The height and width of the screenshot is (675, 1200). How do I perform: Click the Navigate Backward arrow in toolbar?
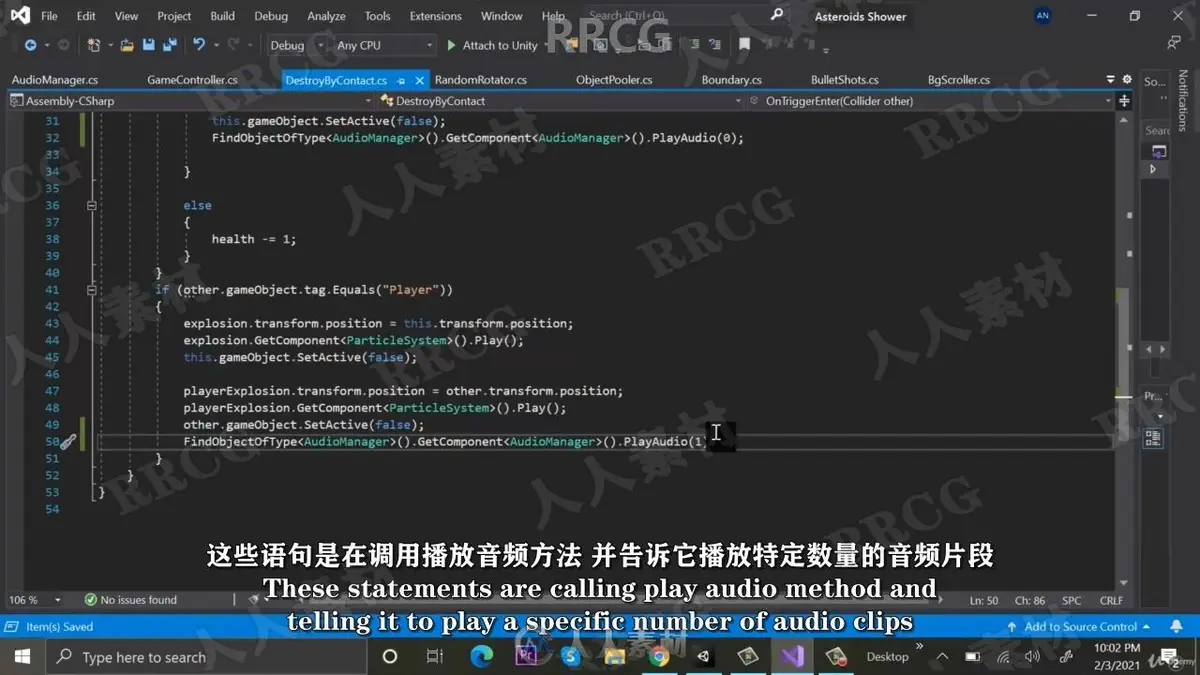(31, 45)
